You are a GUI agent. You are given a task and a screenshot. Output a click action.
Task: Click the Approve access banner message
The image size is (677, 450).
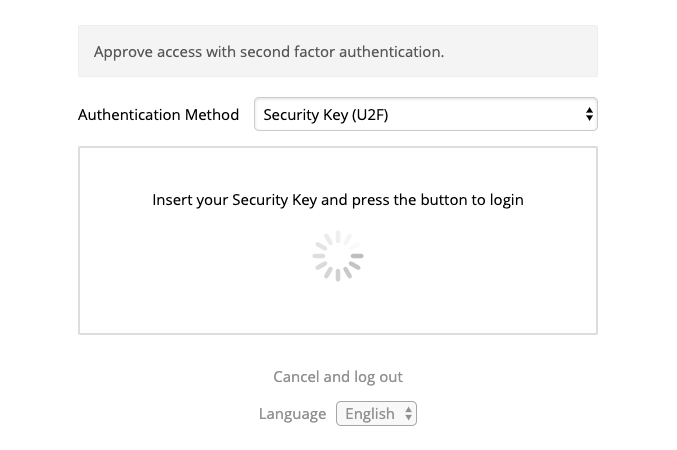click(x=269, y=52)
